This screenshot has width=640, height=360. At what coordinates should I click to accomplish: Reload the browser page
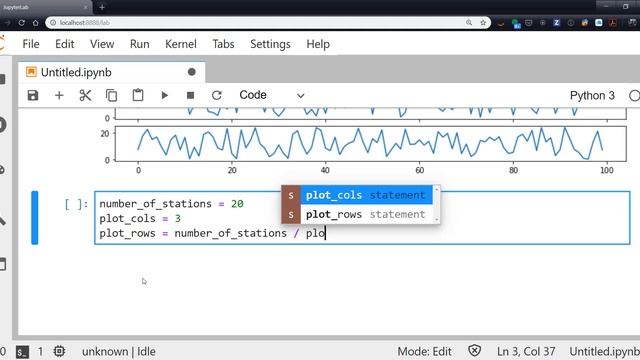pyautogui.click(x=22, y=23)
